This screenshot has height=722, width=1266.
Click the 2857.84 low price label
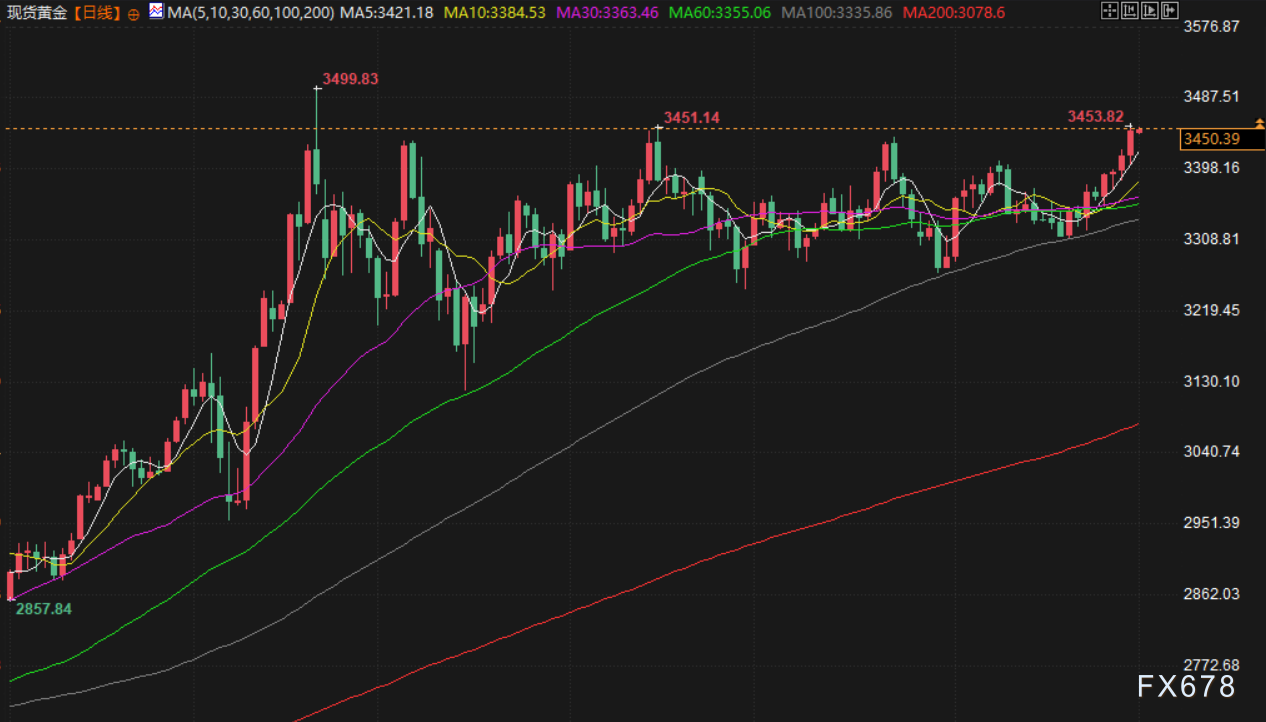44,608
